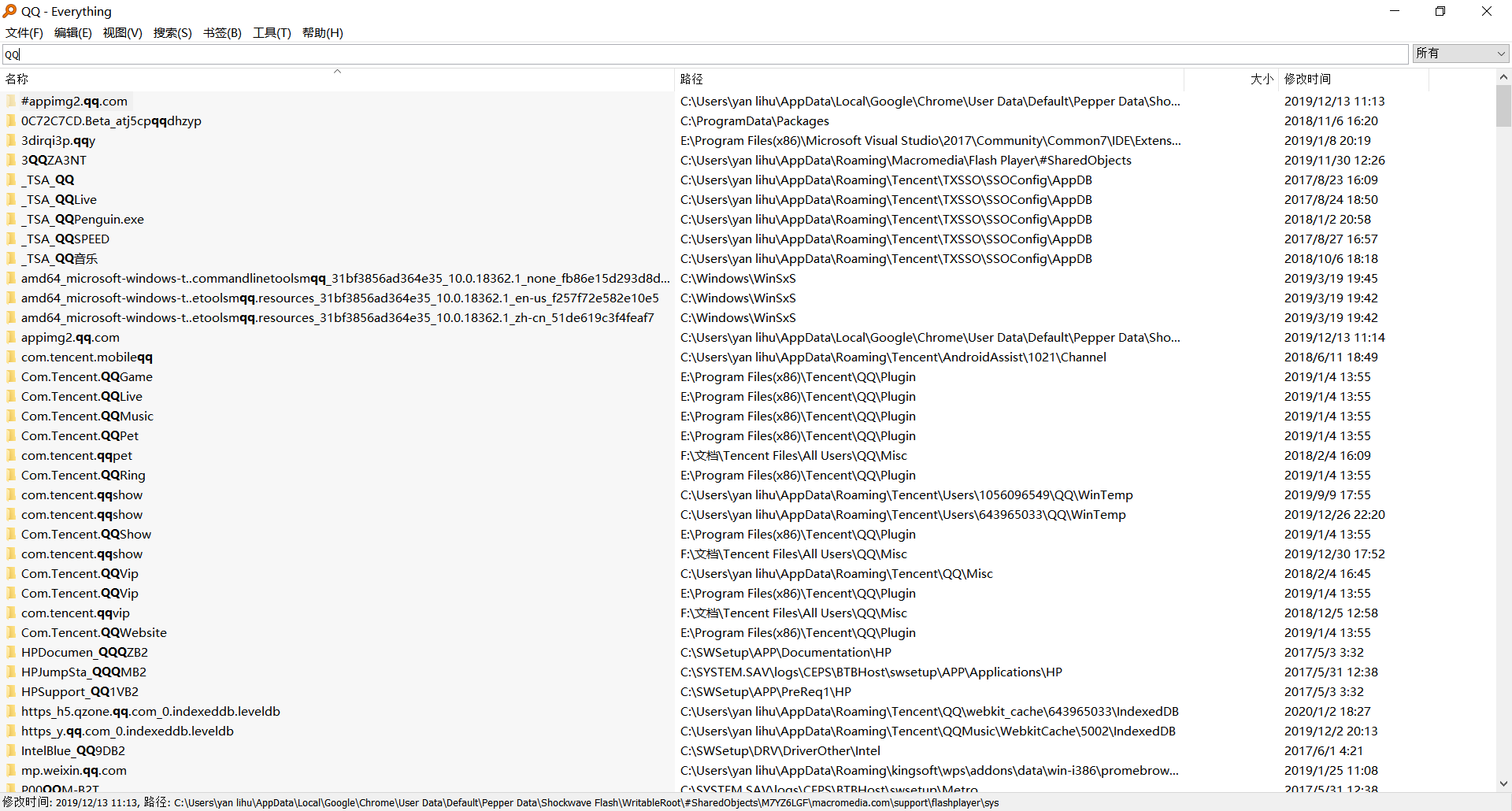Click folder icon of HPSupport_QQ1VB2
Screen dimensions: 1512x811
[11, 692]
